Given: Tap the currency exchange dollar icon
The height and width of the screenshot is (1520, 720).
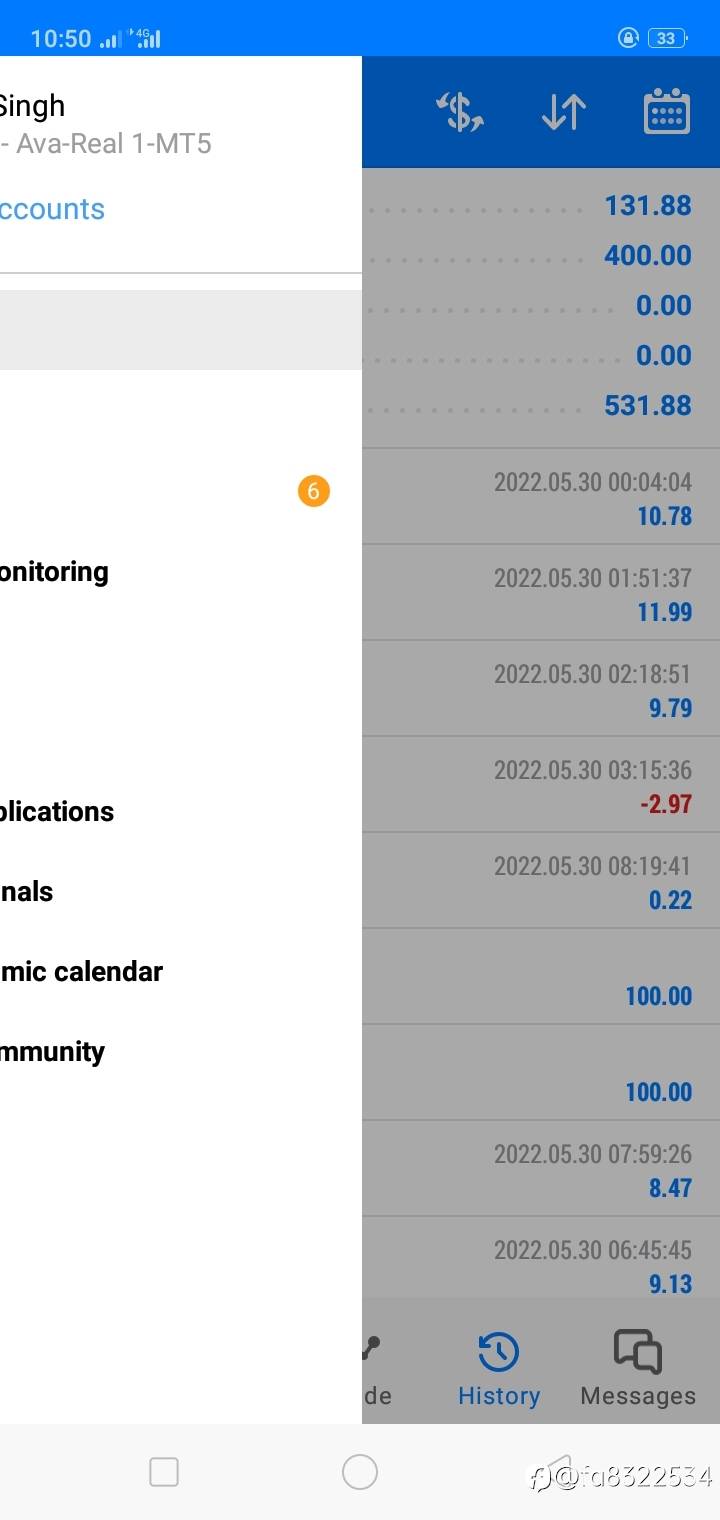Looking at the screenshot, I should [460, 112].
